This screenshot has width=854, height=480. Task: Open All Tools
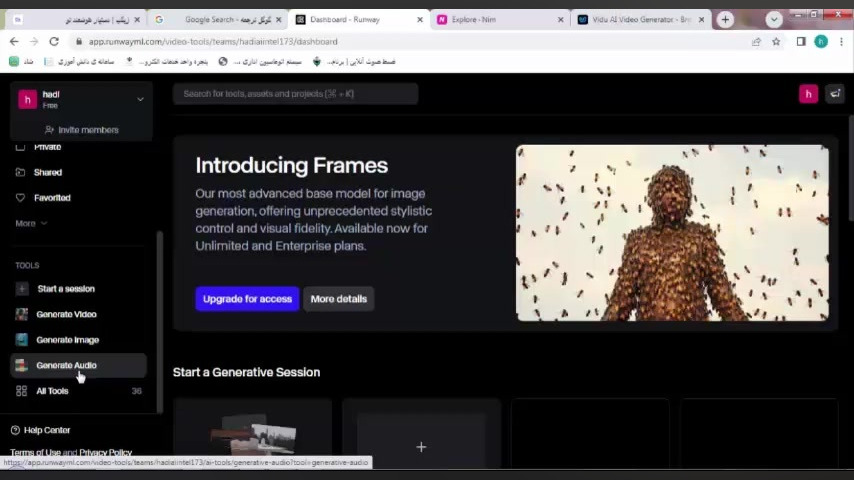(78, 391)
